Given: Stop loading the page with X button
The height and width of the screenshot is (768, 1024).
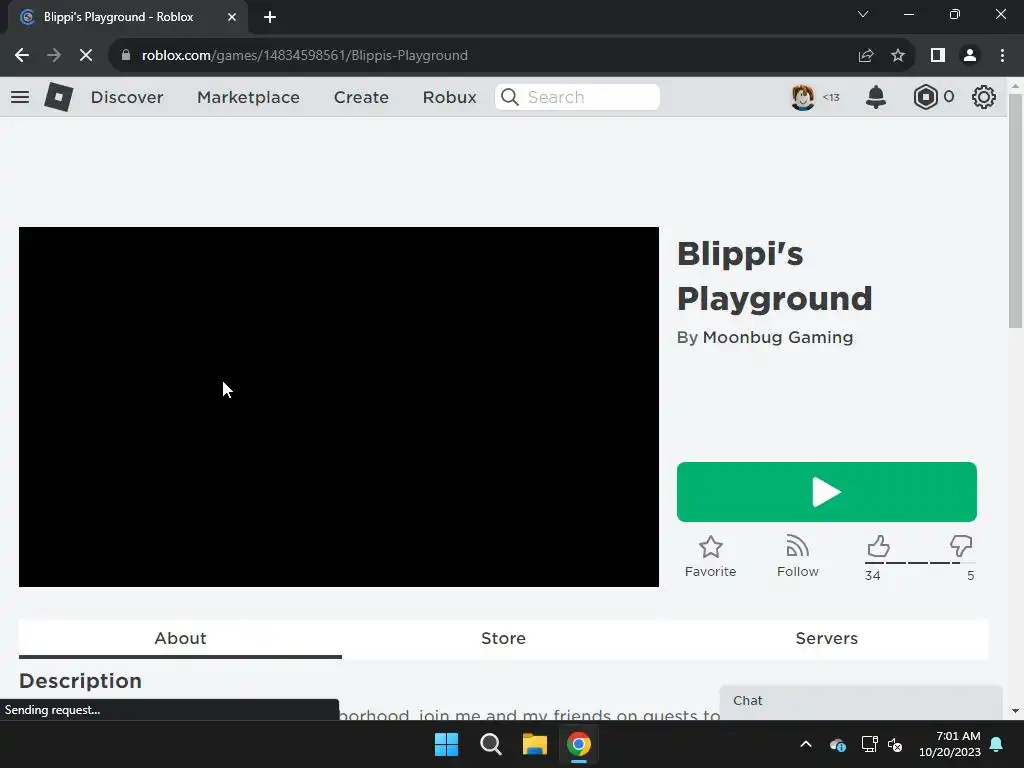Looking at the screenshot, I should click(86, 56).
